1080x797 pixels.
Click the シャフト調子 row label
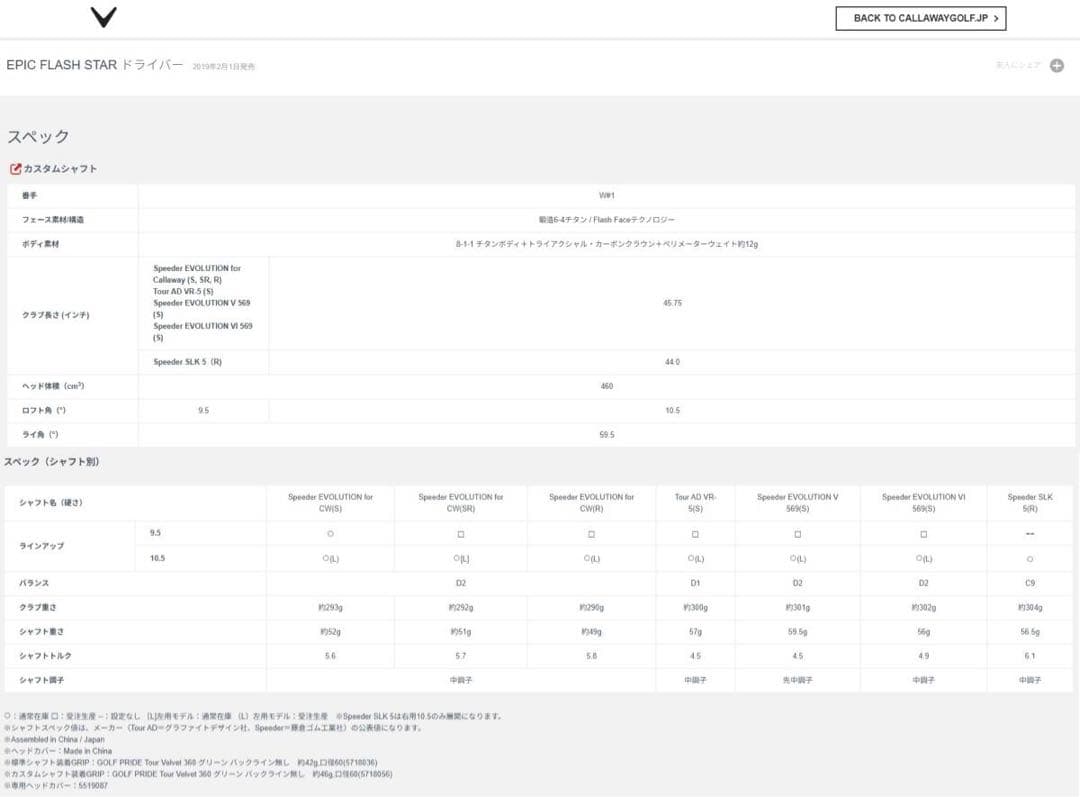coord(41,680)
